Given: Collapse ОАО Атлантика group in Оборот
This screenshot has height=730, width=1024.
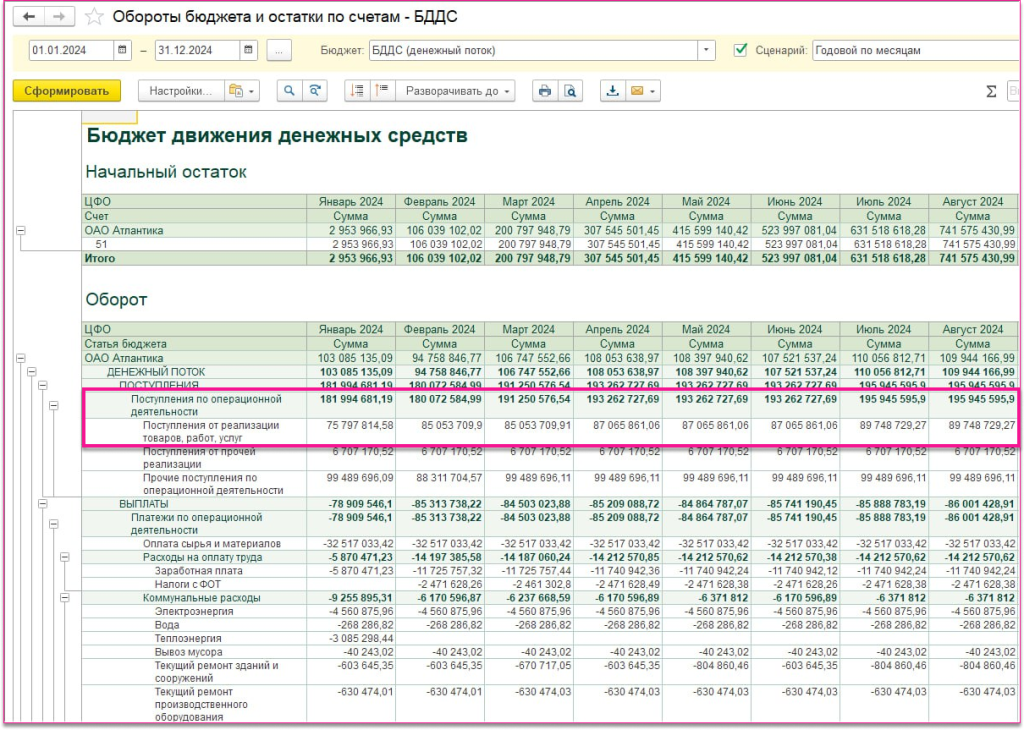Looking at the screenshot, I should (x=21, y=358).
